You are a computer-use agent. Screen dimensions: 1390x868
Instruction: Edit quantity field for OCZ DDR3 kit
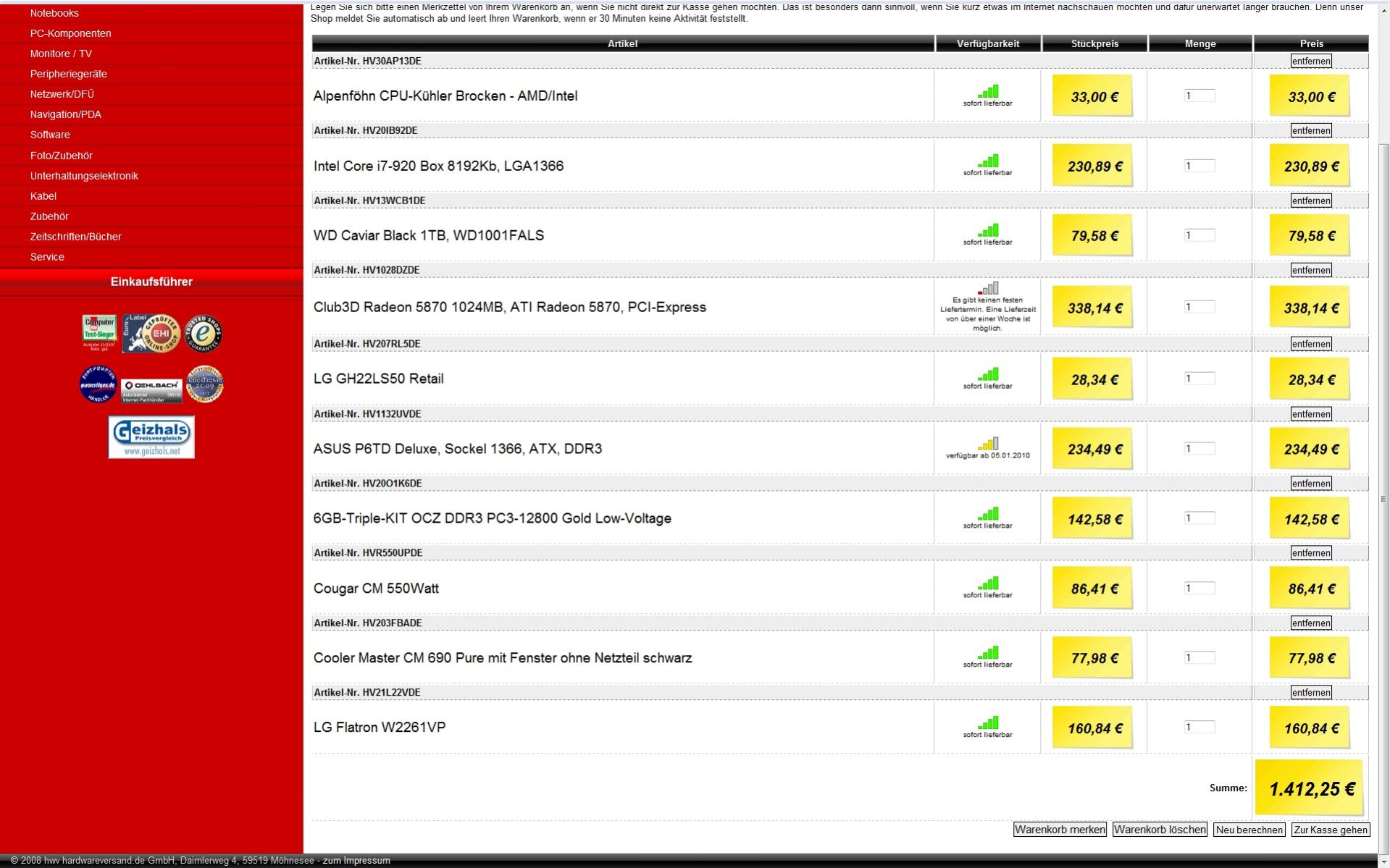(1199, 518)
